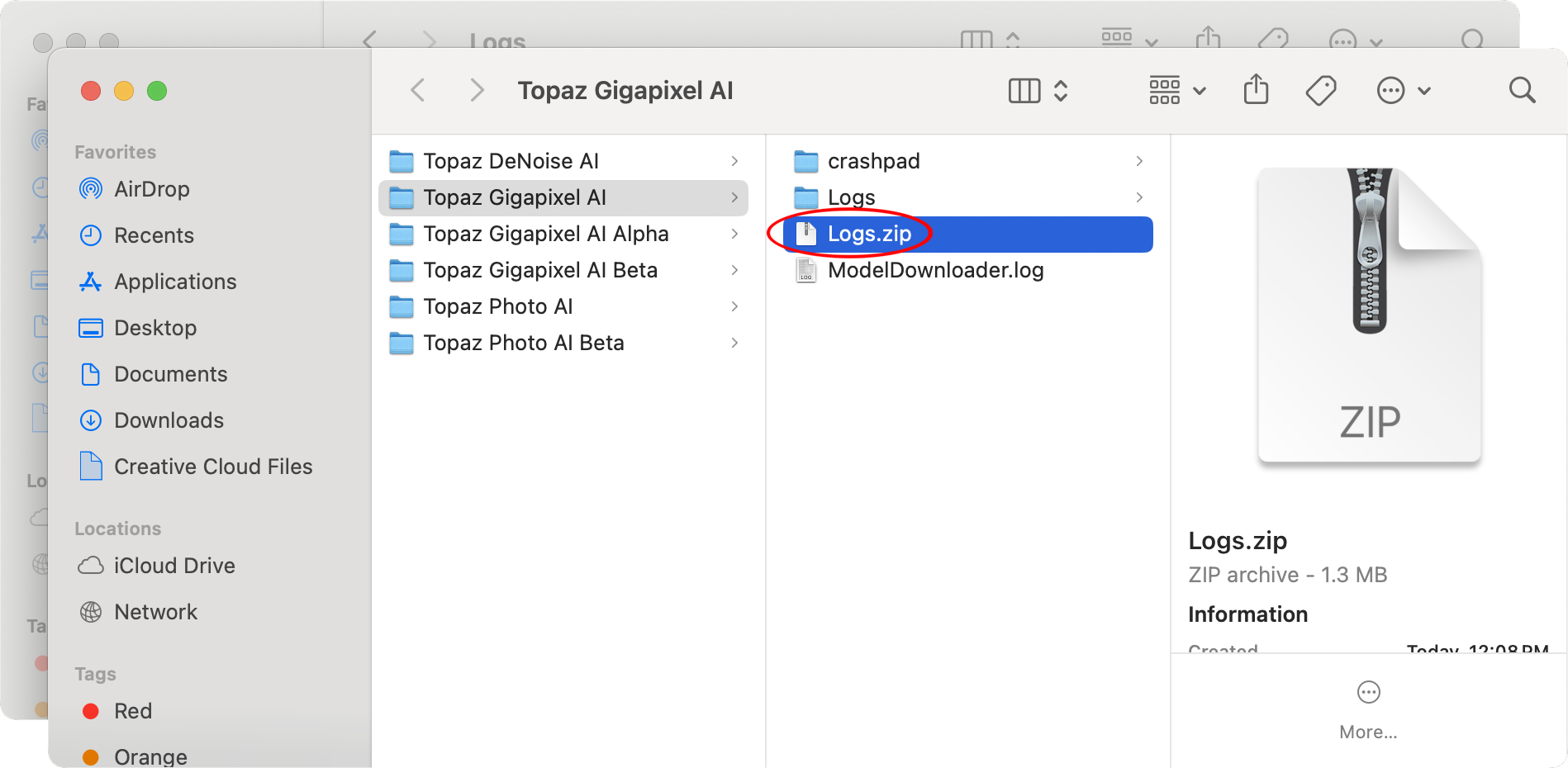Screen dimensions: 1568x768
Task: Click the Creative Cloud Files document icon
Action: [x=91, y=466]
